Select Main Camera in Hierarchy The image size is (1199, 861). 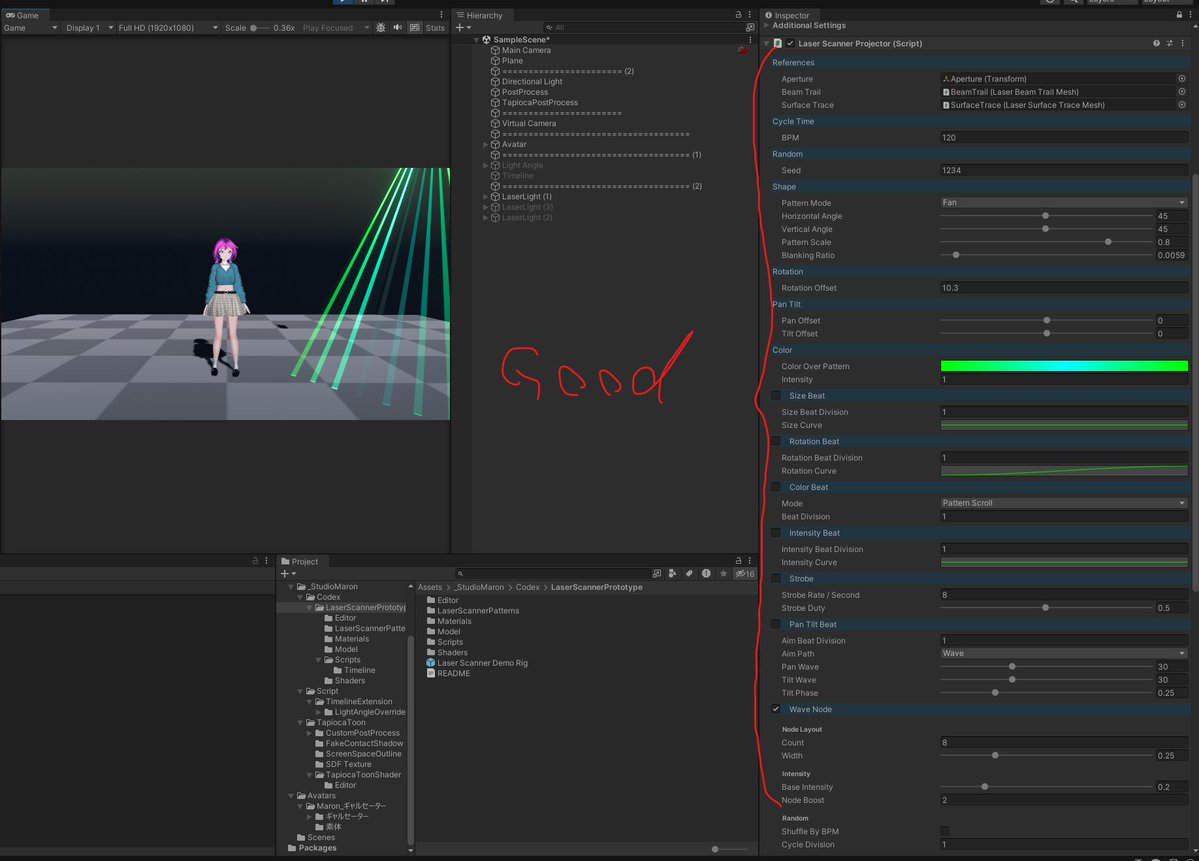pyautogui.click(x=526, y=50)
